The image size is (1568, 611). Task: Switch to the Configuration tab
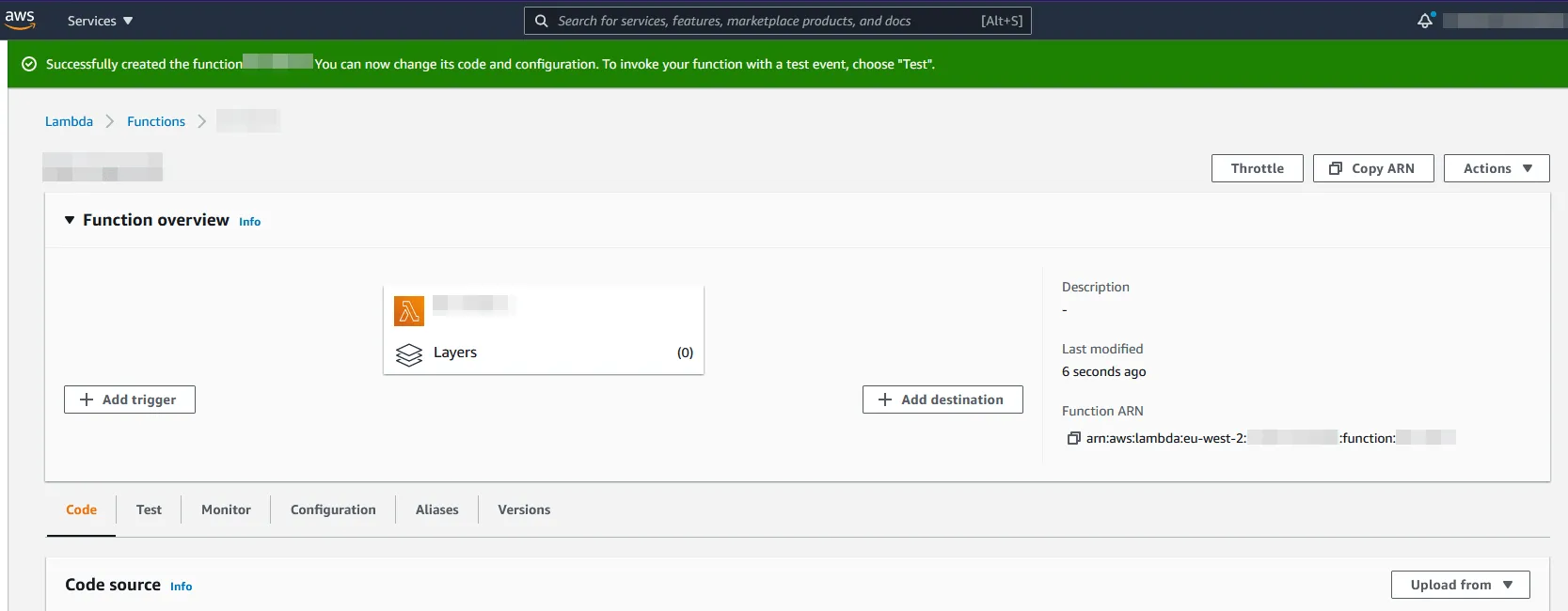(333, 509)
